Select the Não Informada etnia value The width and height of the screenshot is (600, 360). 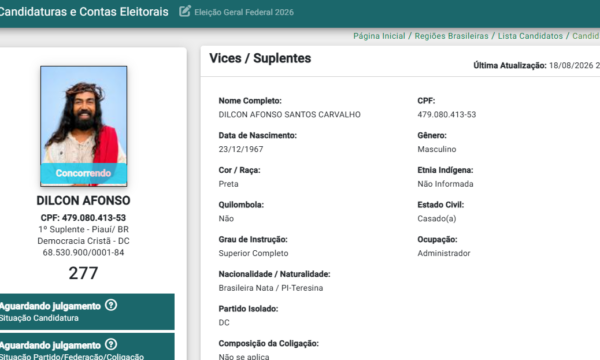(x=445, y=184)
